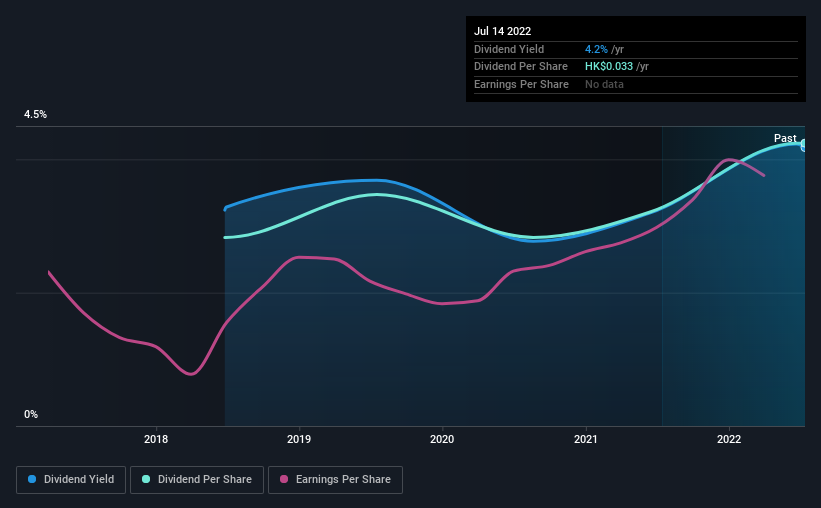The width and height of the screenshot is (821, 508).
Task: Click the 4.2% dividend yield value
Action: [596, 49]
